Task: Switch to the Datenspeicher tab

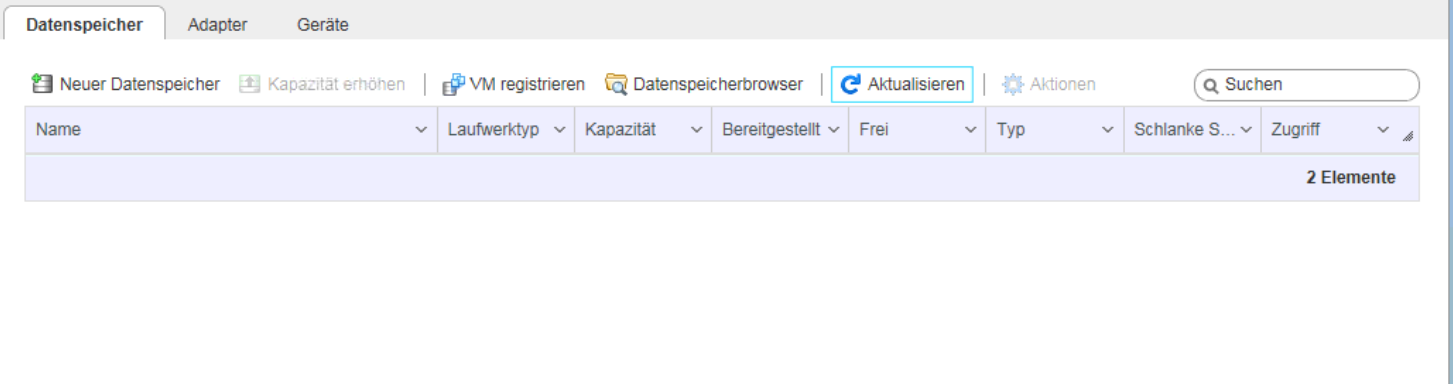Action: (84, 25)
